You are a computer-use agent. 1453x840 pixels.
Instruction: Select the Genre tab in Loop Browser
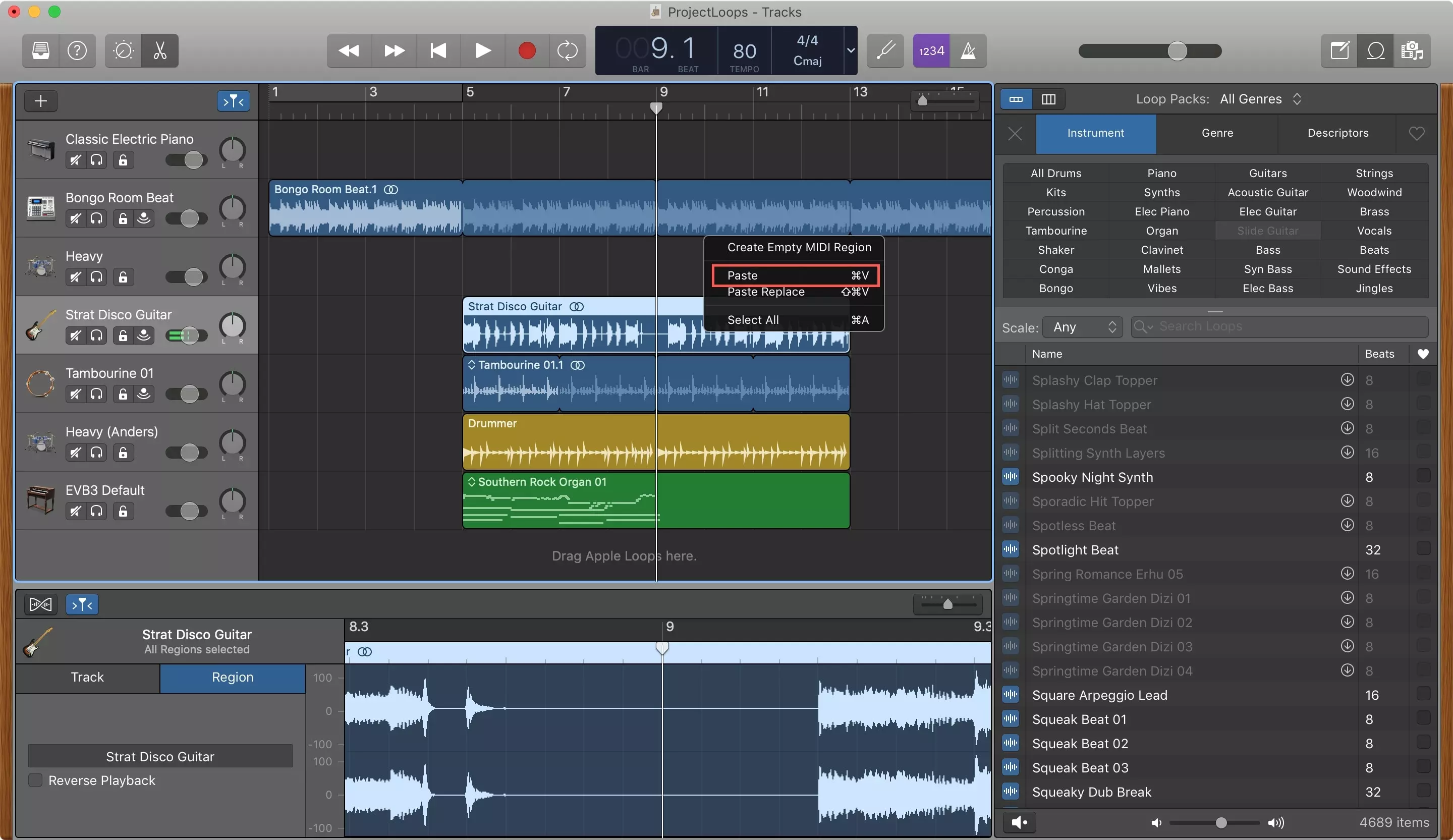[1217, 133]
